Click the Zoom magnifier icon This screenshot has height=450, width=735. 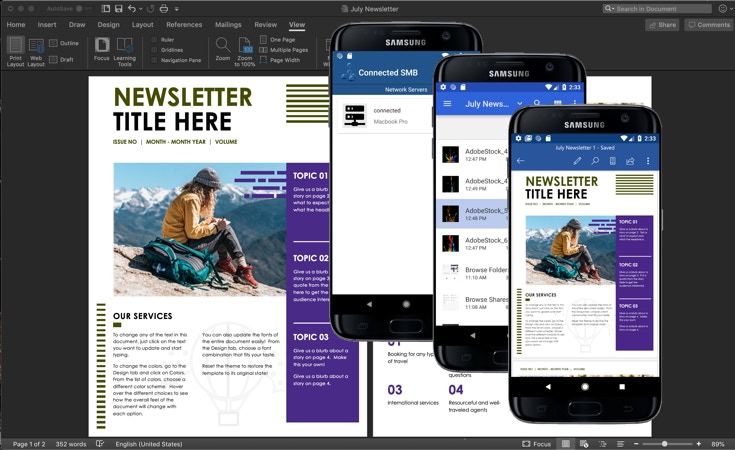click(x=223, y=46)
